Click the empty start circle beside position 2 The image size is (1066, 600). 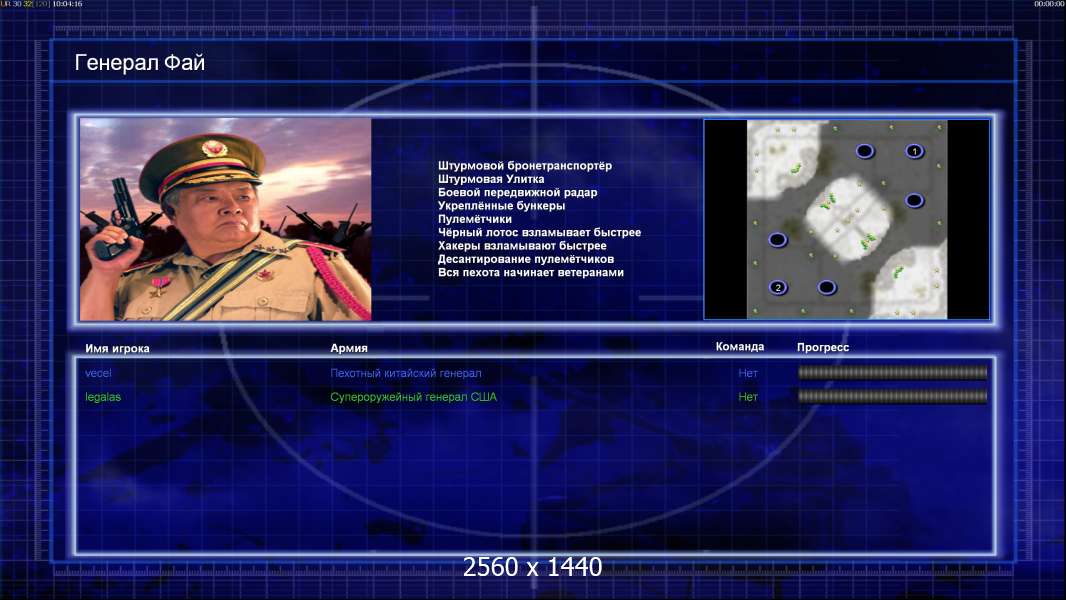(827, 287)
